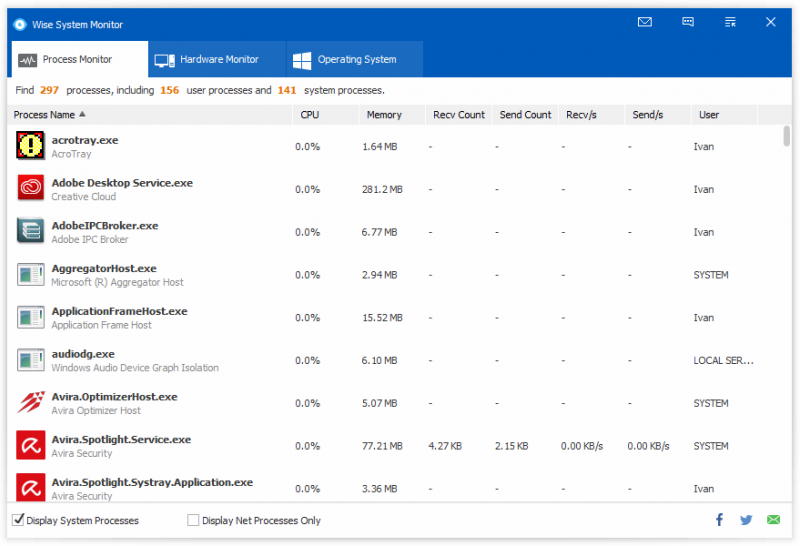
Task: Sort by User column header
Action: point(724,115)
